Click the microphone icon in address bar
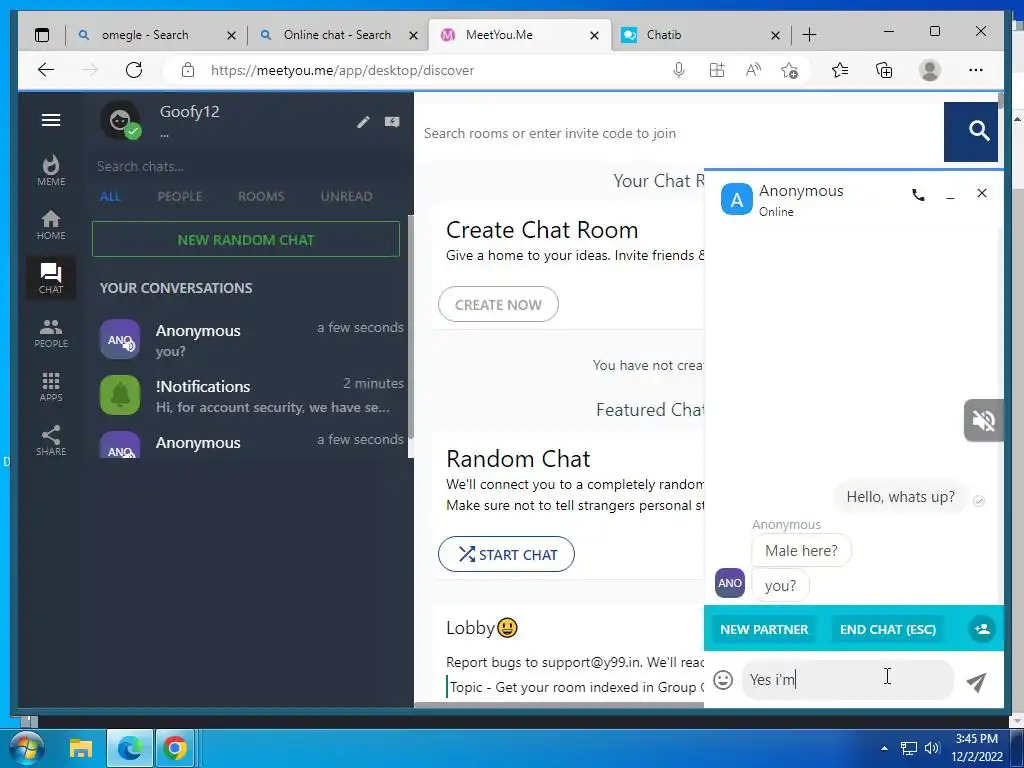 click(679, 70)
